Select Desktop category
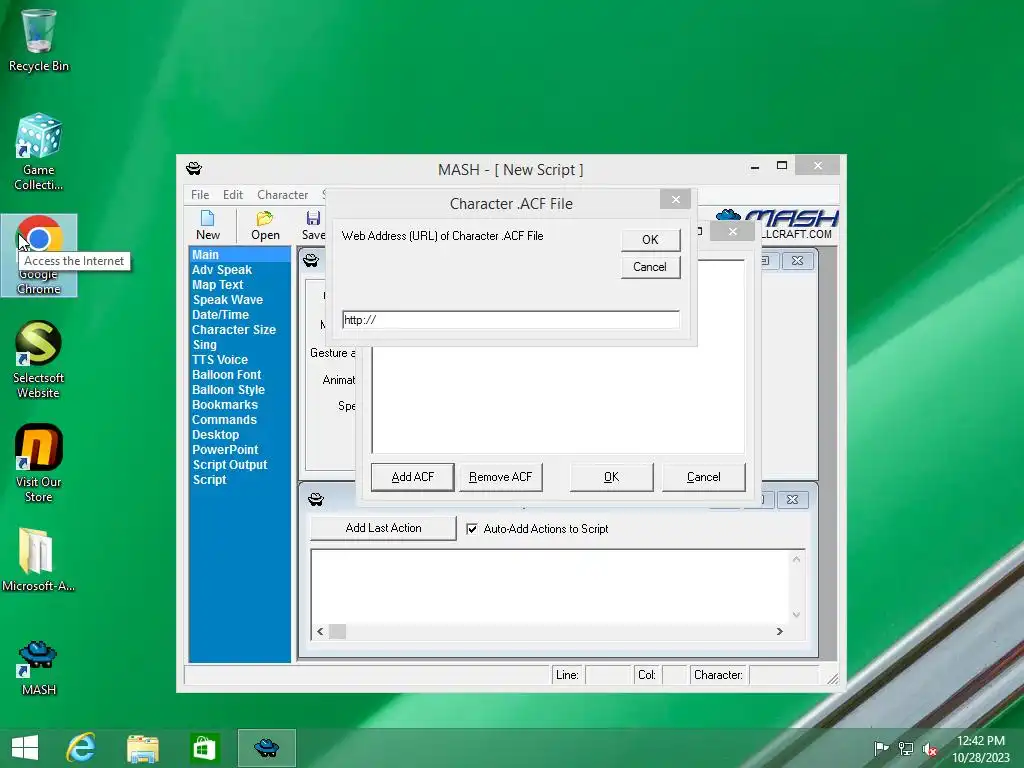 coord(240,435)
